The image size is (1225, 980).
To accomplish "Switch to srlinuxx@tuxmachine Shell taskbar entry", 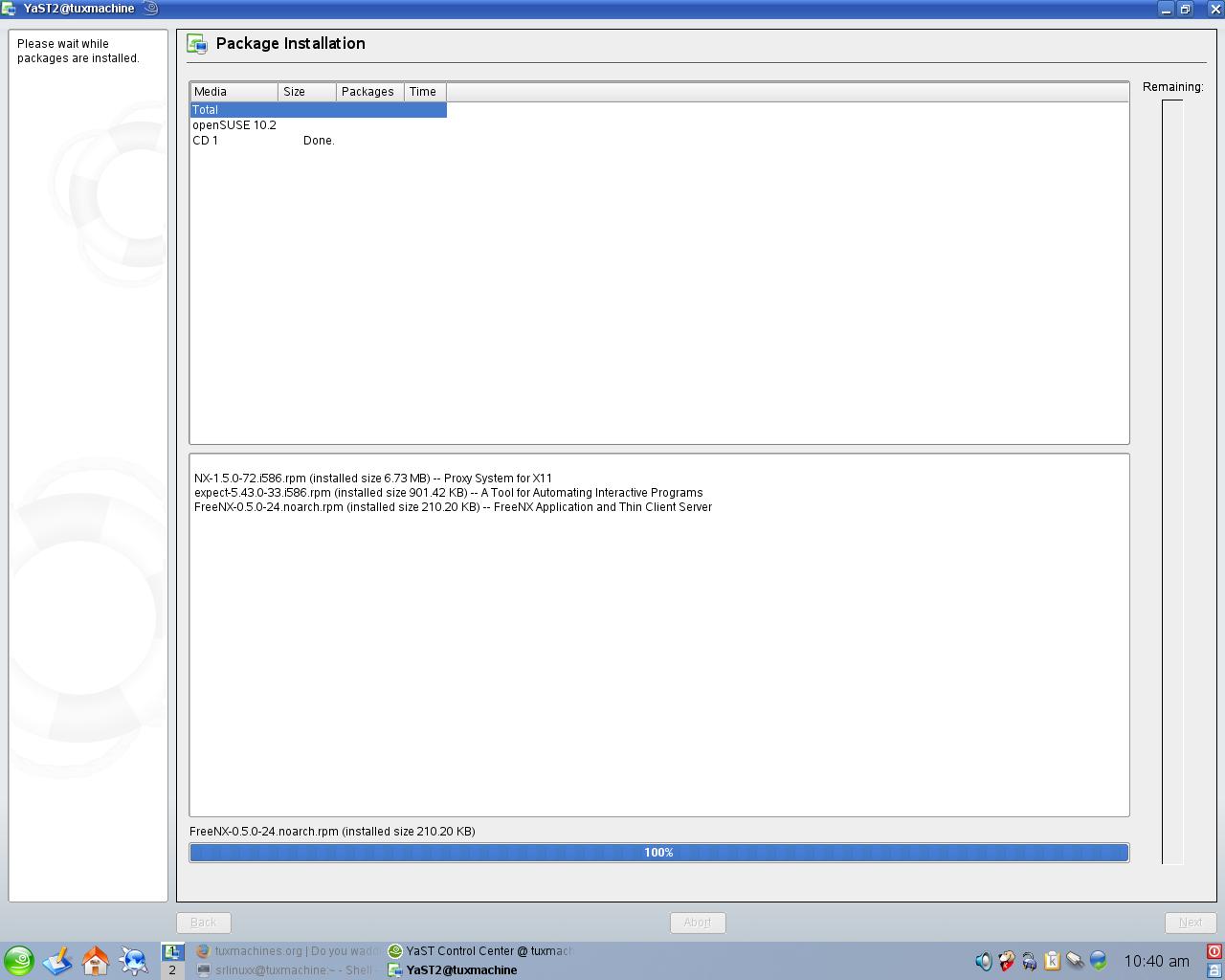I will [286, 969].
